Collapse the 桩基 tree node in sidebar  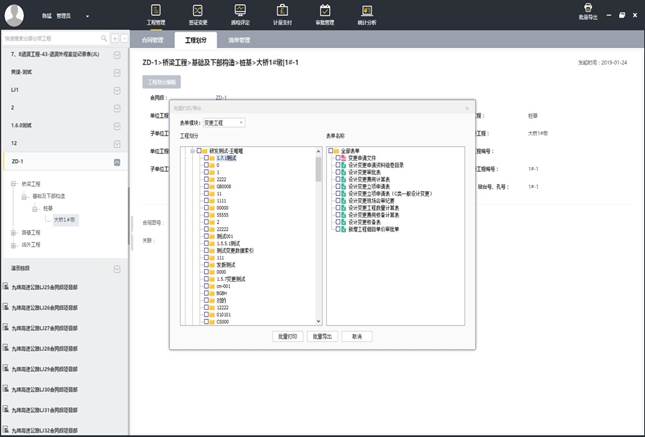tap(35, 209)
